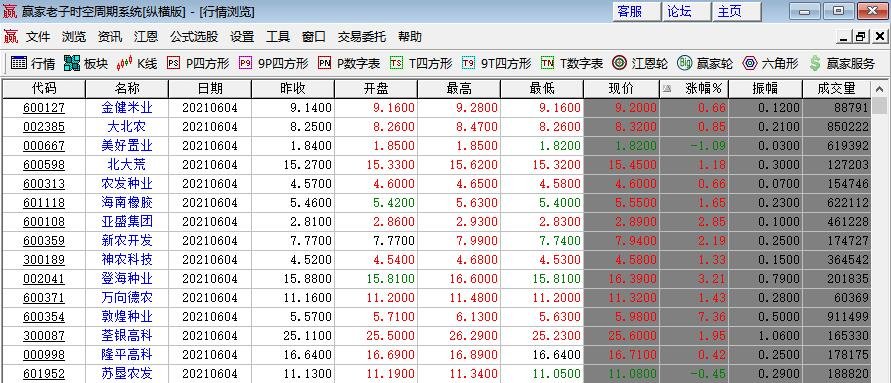Open the 公式选股 menu
This screenshot has height=383, width=891.
[x=194, y=37]
